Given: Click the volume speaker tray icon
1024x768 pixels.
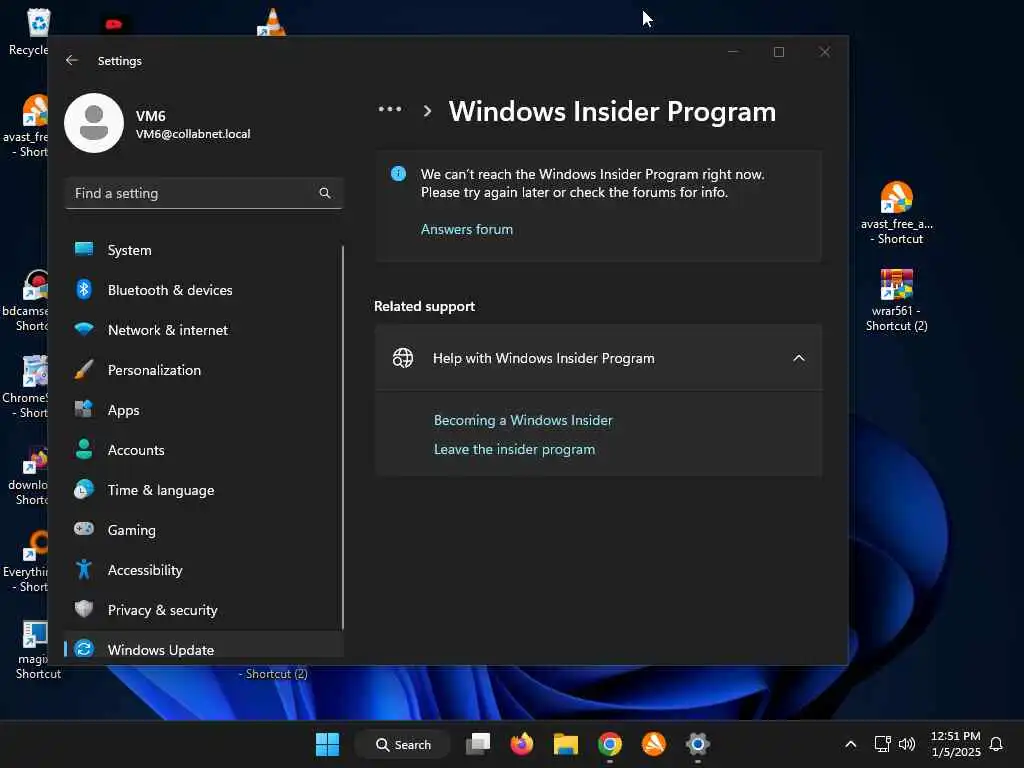Looking at the screenshot, I should tap(906, 744).
